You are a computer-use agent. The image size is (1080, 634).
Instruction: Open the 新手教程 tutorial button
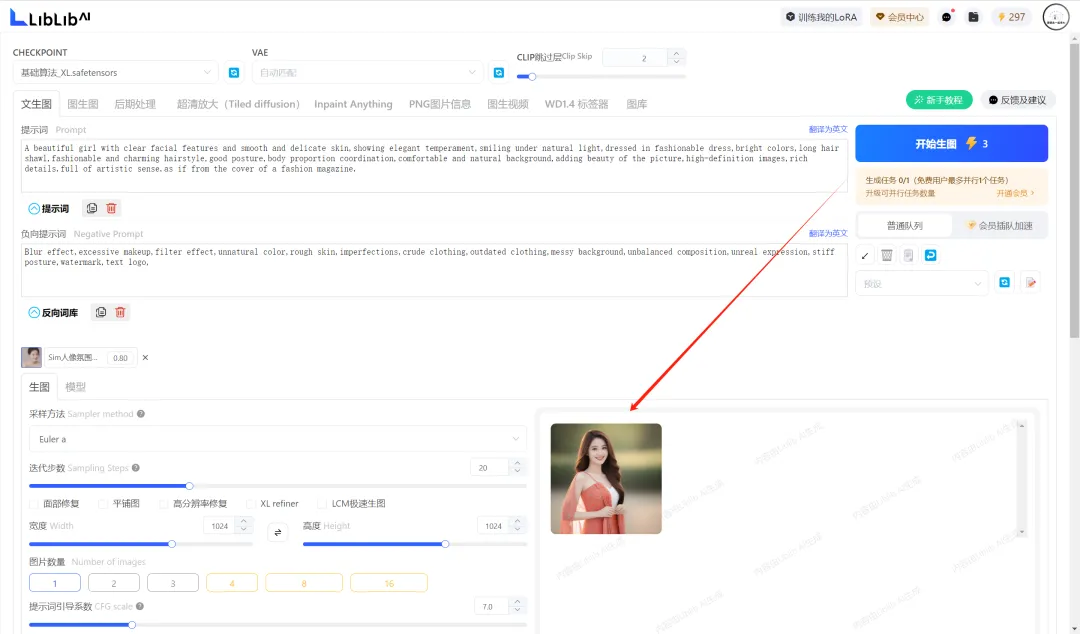tap(939, 100)
